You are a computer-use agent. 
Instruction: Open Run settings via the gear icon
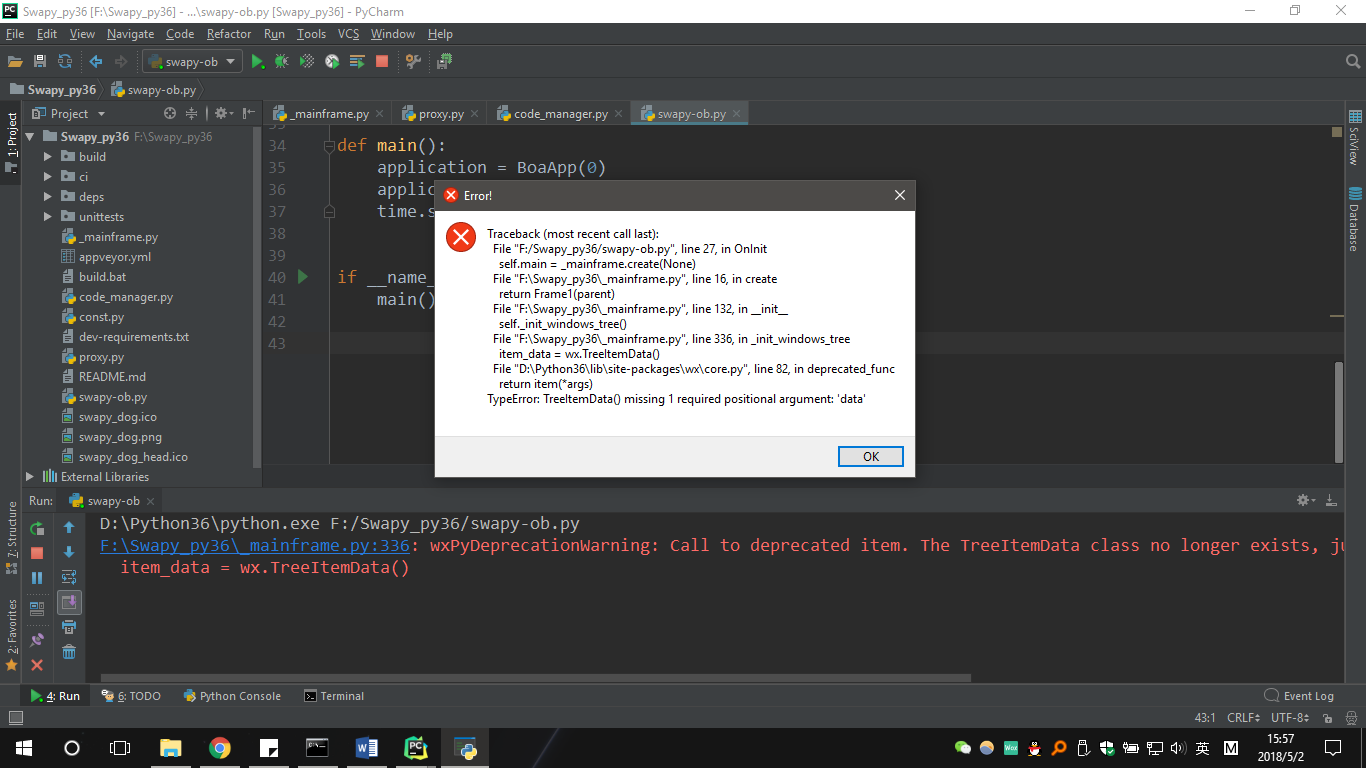coord(1303,499)
